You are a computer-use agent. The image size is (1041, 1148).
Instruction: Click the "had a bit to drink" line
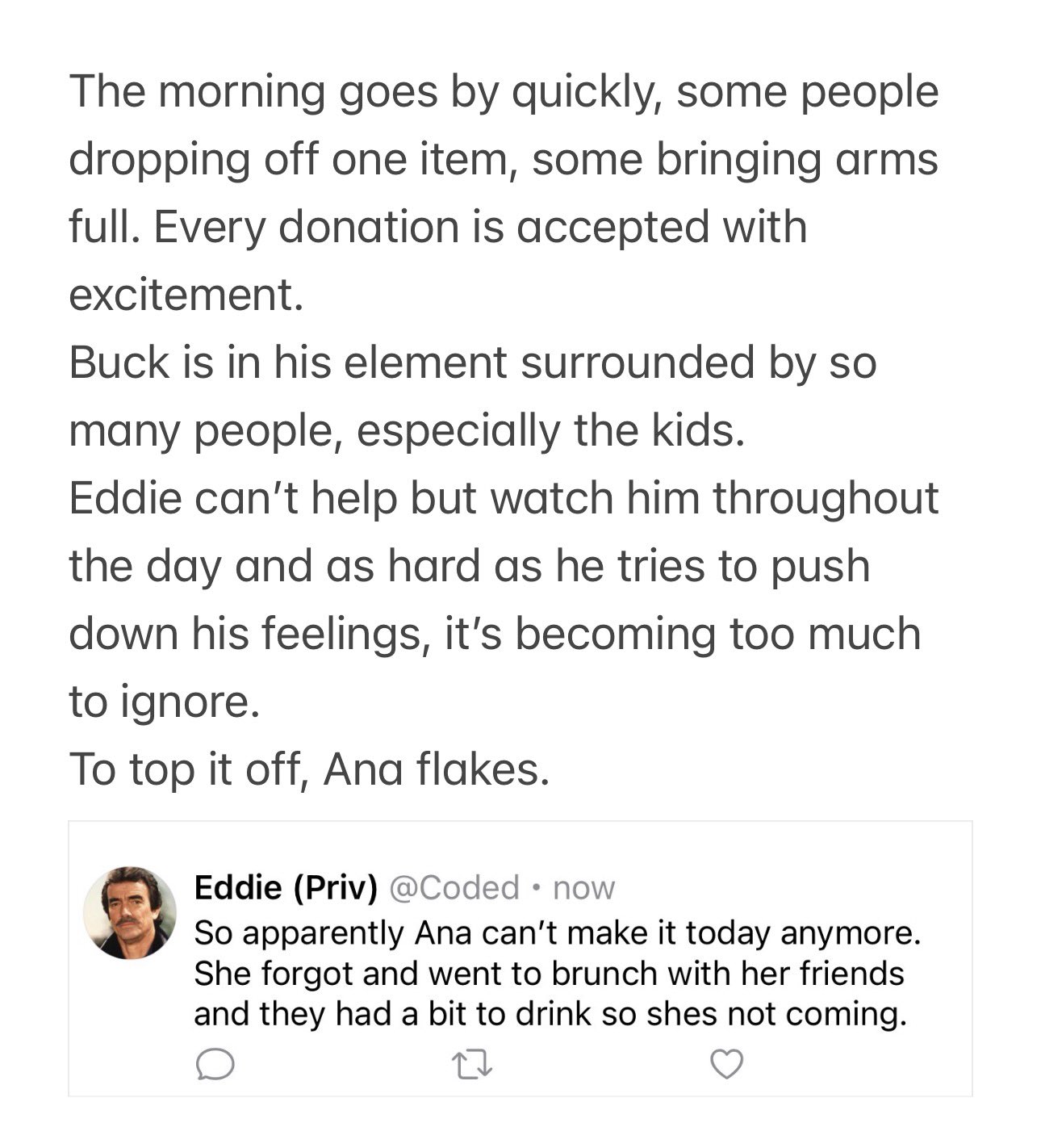550,1014
